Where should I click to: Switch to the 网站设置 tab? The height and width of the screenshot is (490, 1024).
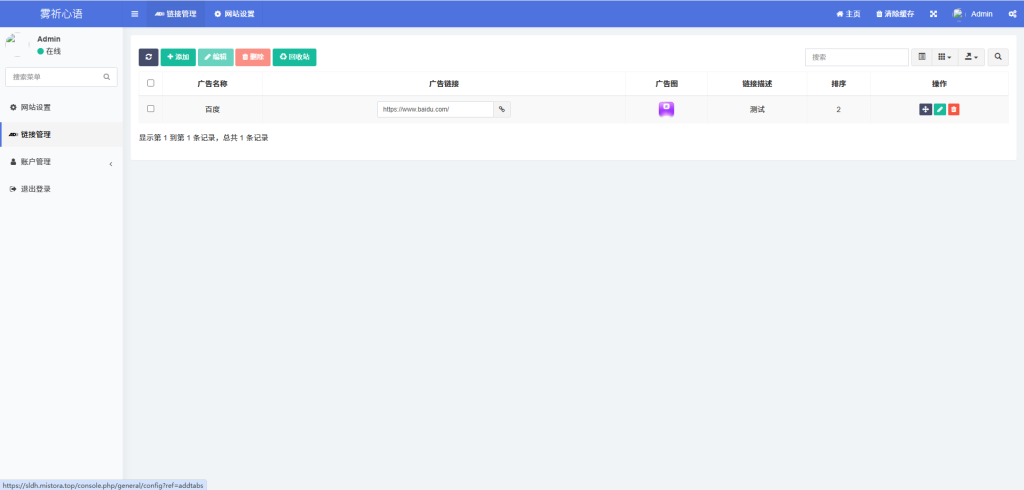click(x=234, y=14)
